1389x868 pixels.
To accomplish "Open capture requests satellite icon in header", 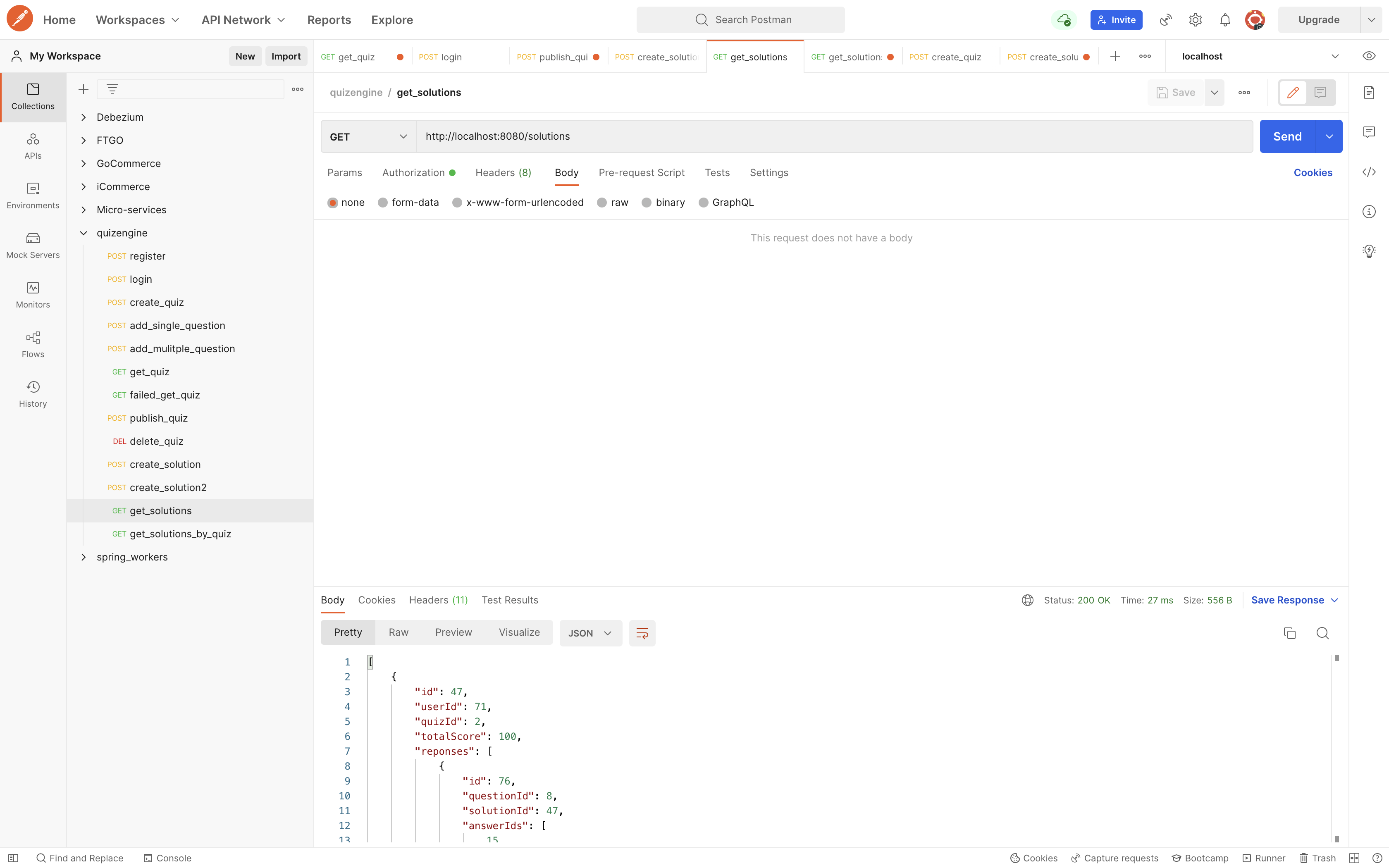I will pyautogui.click(x=1166, y=19).
